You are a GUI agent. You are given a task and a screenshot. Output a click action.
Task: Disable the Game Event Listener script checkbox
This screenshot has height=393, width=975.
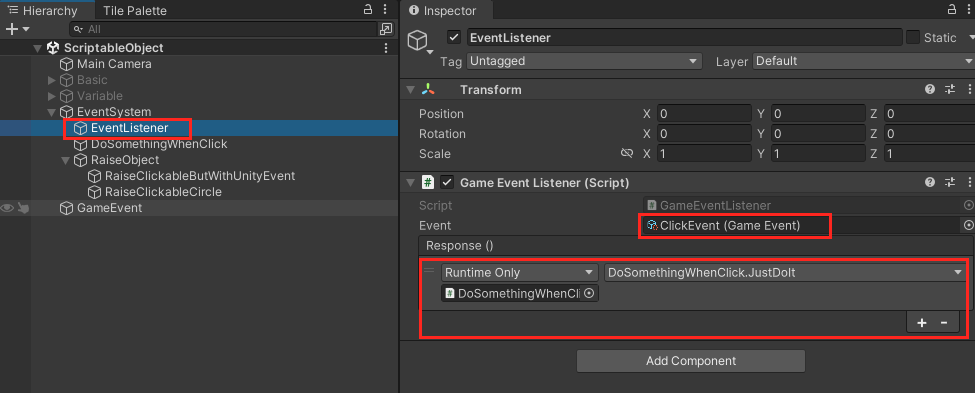(x=446, y=183)
